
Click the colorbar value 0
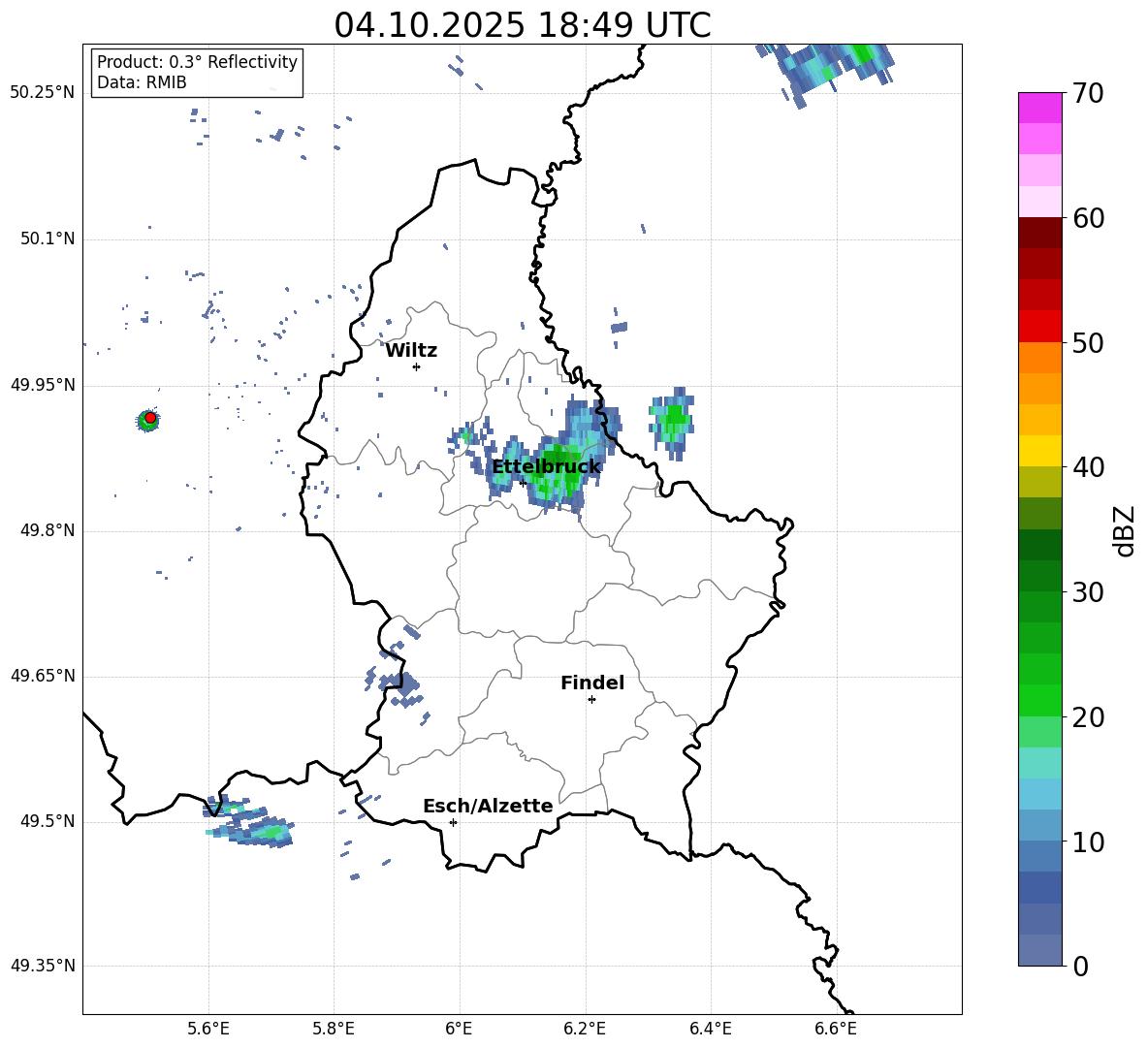pyautogui.click(x=1081, y=966)
